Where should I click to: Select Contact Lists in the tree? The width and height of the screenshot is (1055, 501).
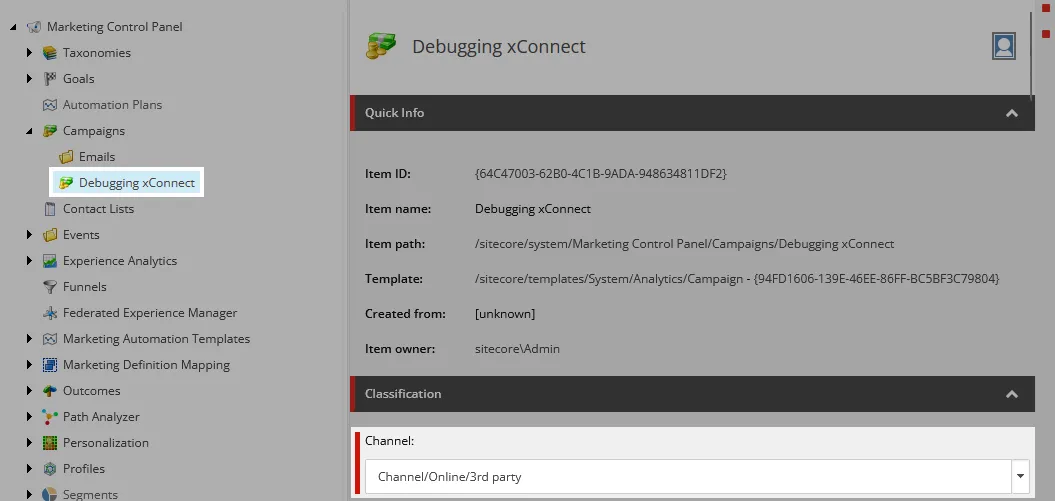[x=98, y=209]
